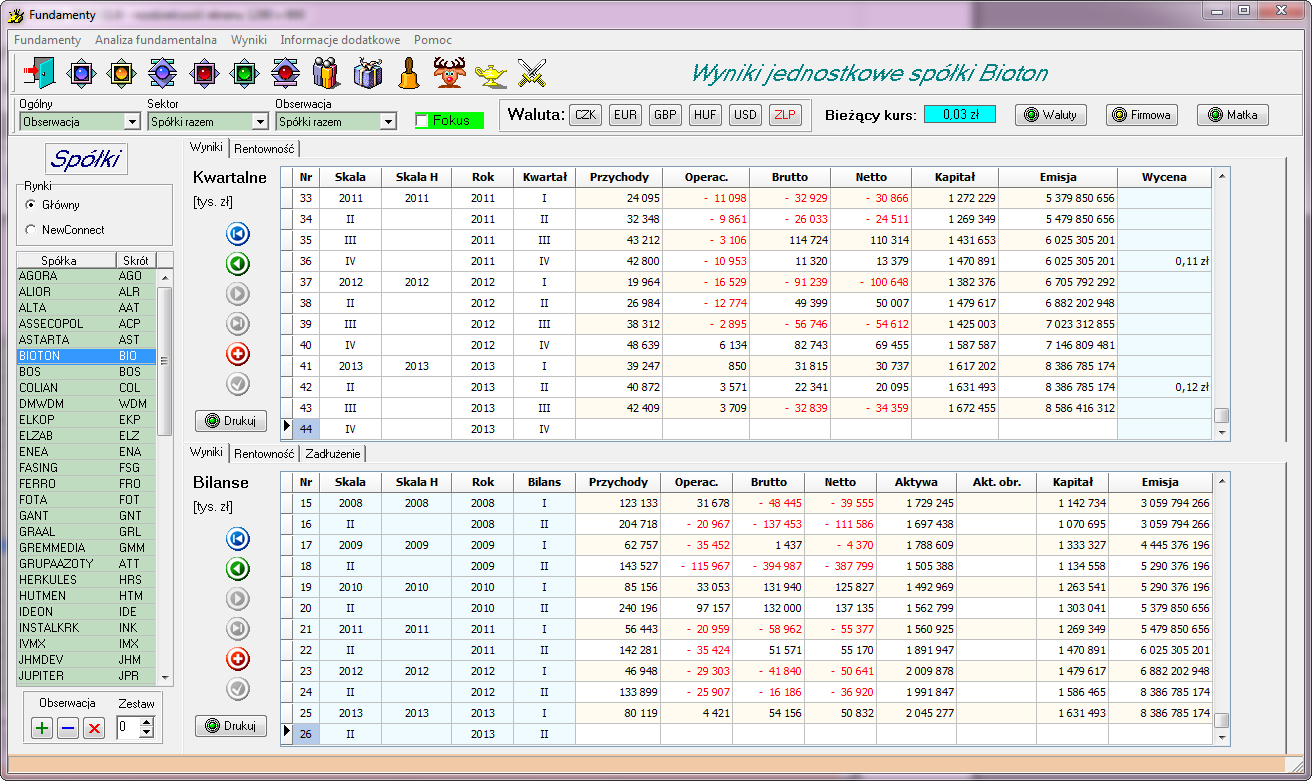Select ZLP currency

click(x=785, y=115)
